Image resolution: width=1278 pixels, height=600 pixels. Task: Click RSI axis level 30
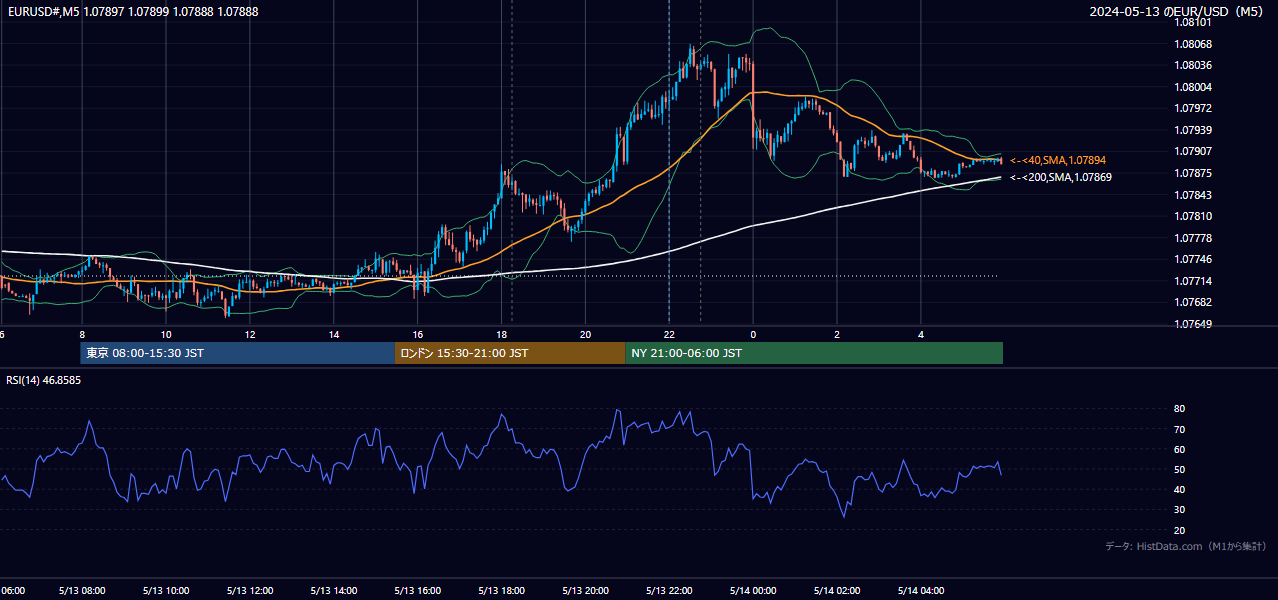[1179, 510]
